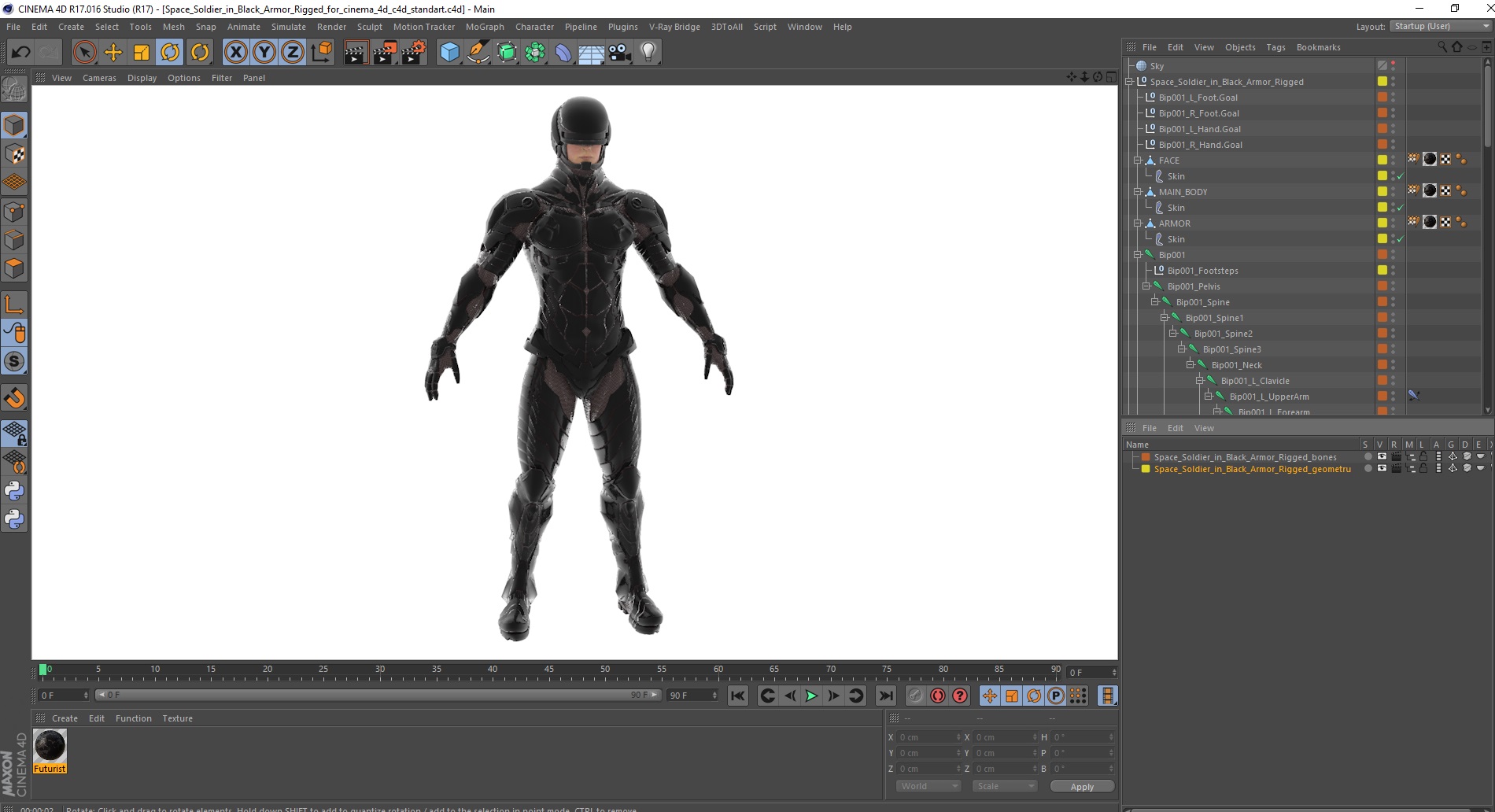Collapse Space_Soldier_in_Black_Armor_Rigged hierarchy
The width and height of the screenshot is (1495, 812).
coord(1130,81)
